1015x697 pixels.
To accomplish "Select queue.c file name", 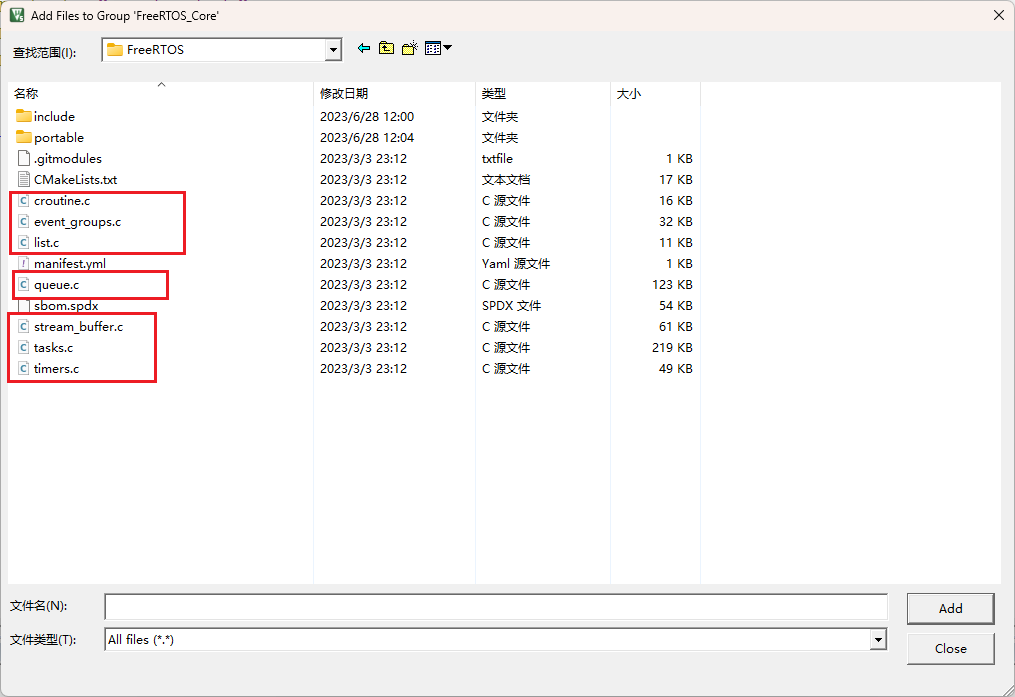I will pos(57,285).
